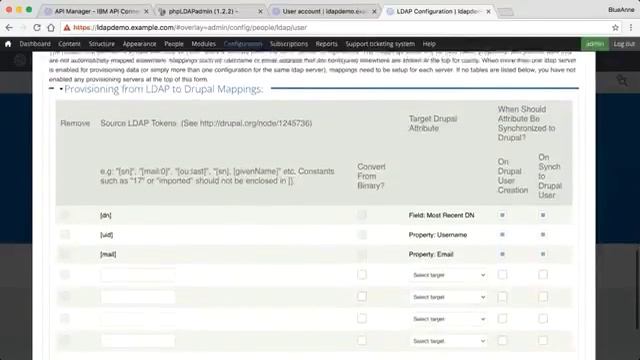This screenshot has width=640, height=360.
Task: Close the API Manager tab
Action: point(146,11)
